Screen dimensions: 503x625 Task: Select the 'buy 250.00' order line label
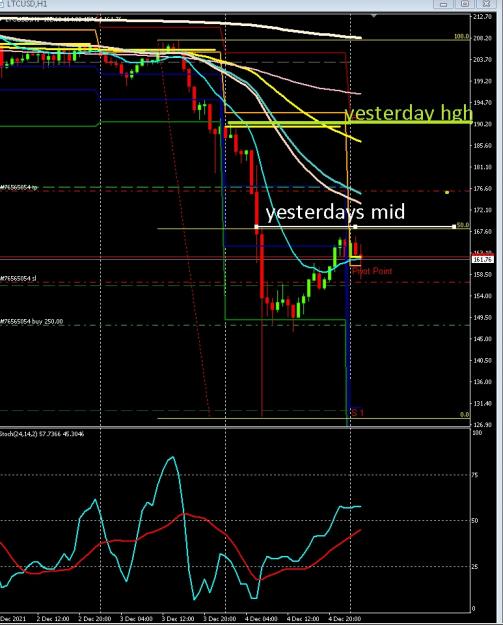pos(31,321)
